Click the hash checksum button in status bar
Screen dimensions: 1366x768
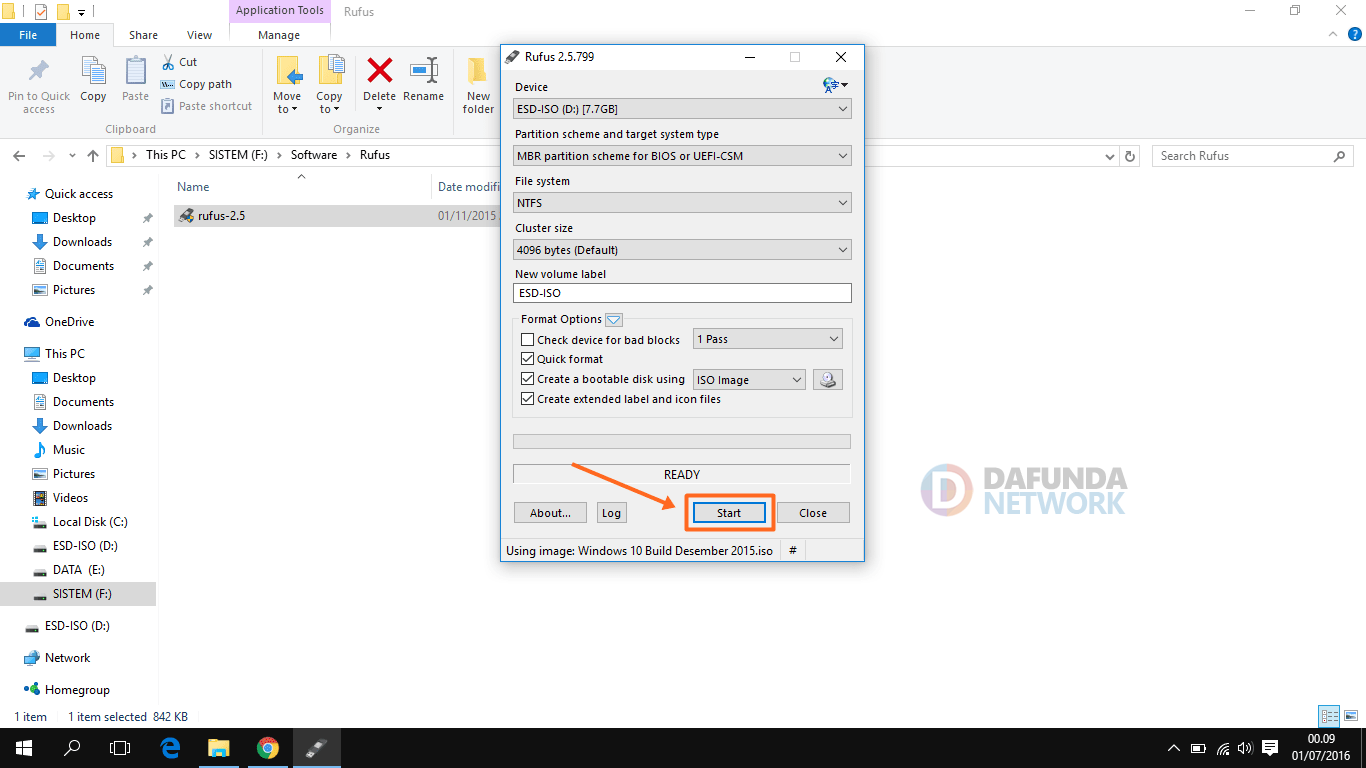(x=792, y=551)
